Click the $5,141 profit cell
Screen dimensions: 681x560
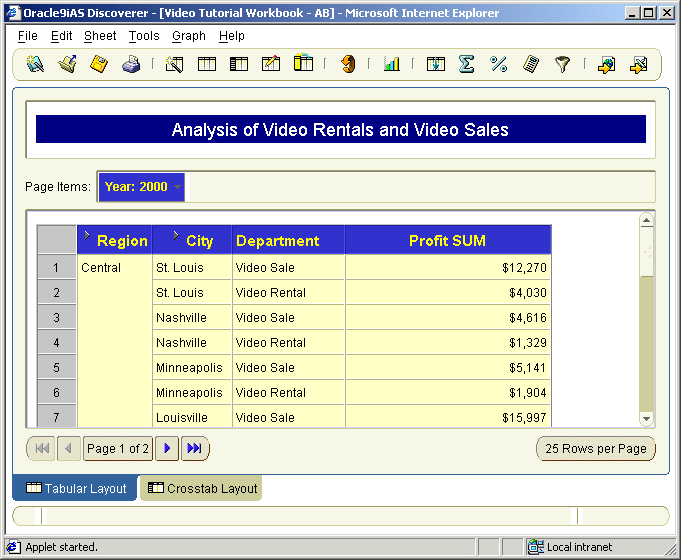tap(448, 368)
